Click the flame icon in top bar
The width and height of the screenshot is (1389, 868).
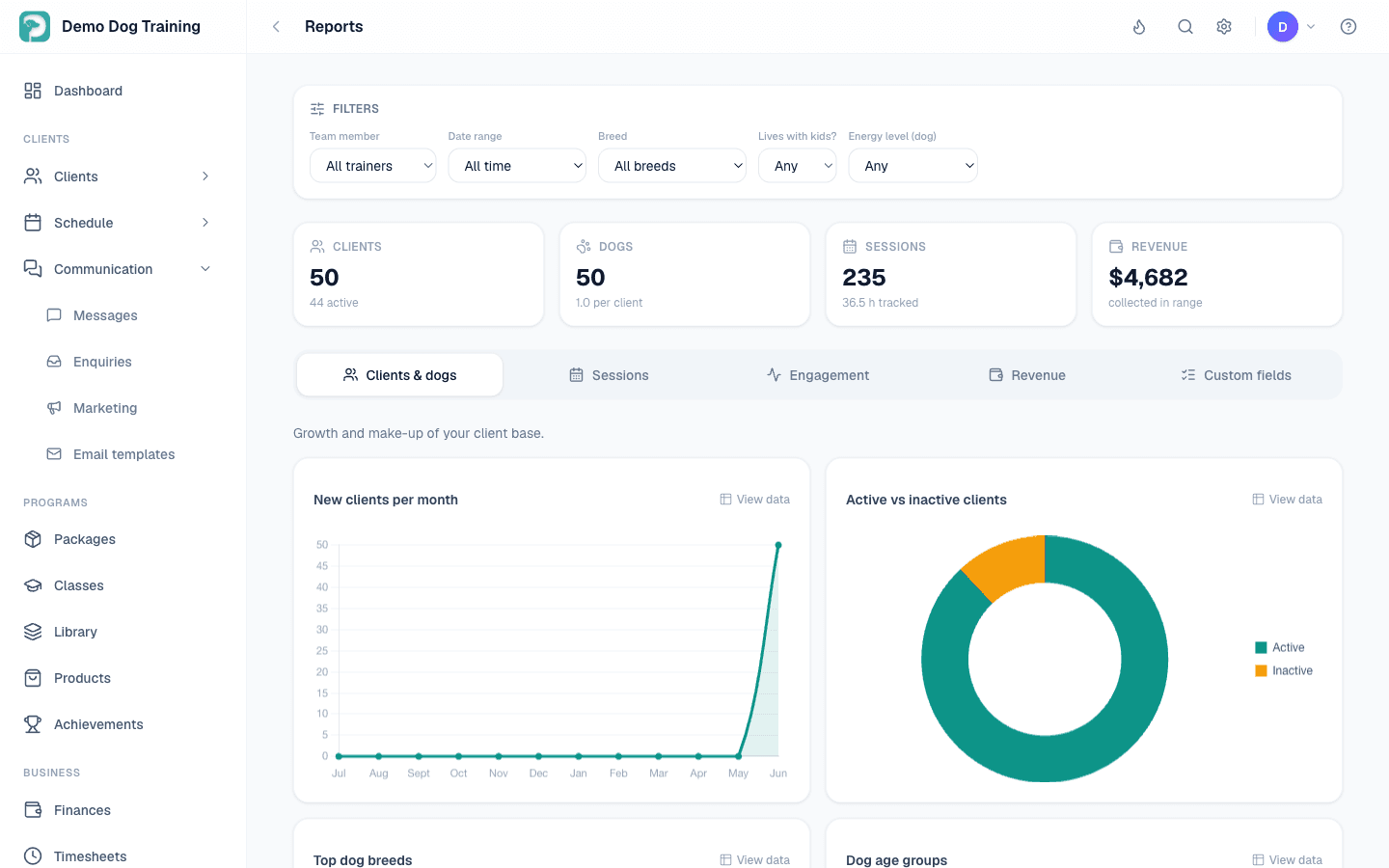[1139, 27]
